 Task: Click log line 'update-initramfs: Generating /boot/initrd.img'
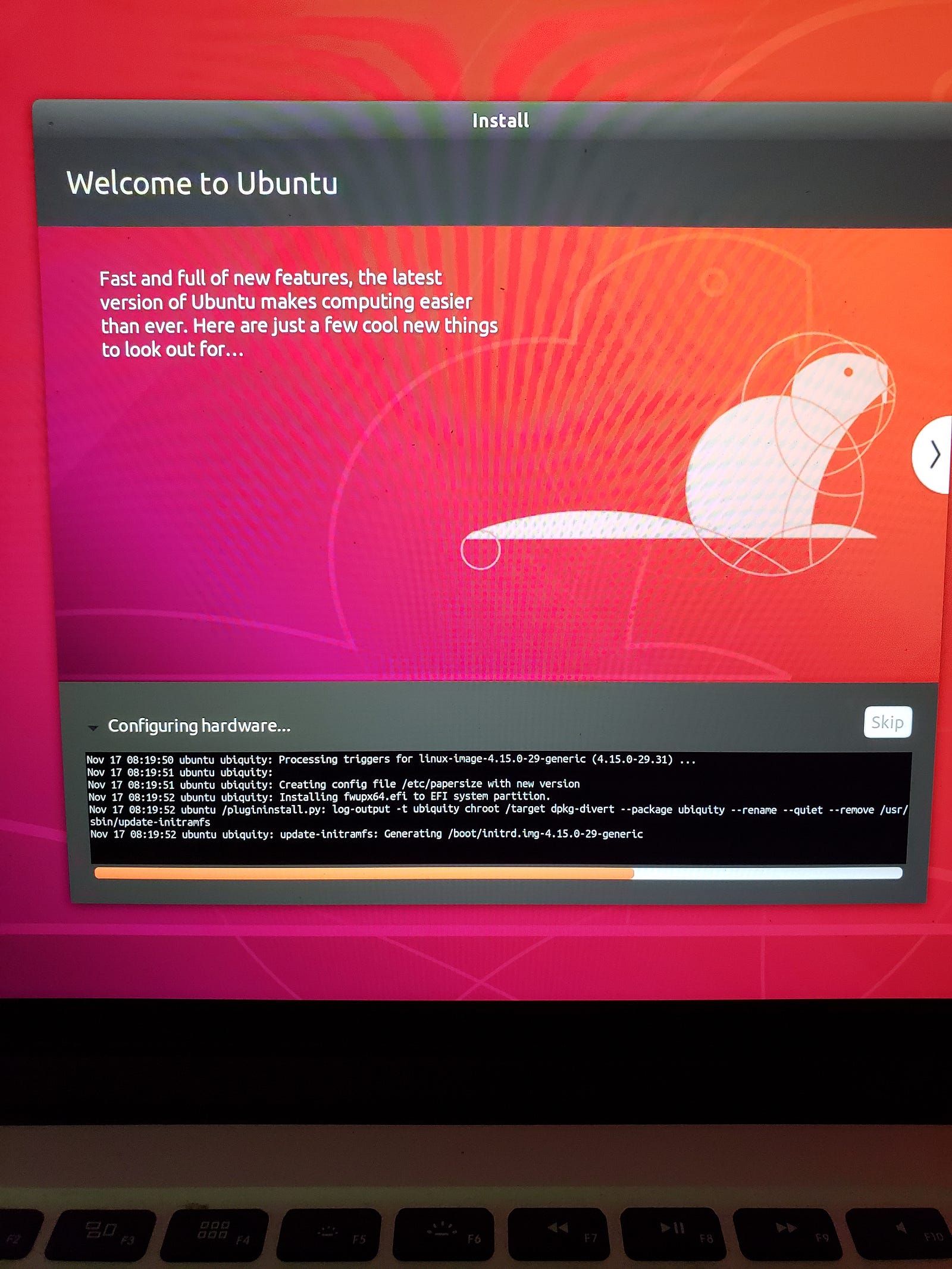point(367,834)
